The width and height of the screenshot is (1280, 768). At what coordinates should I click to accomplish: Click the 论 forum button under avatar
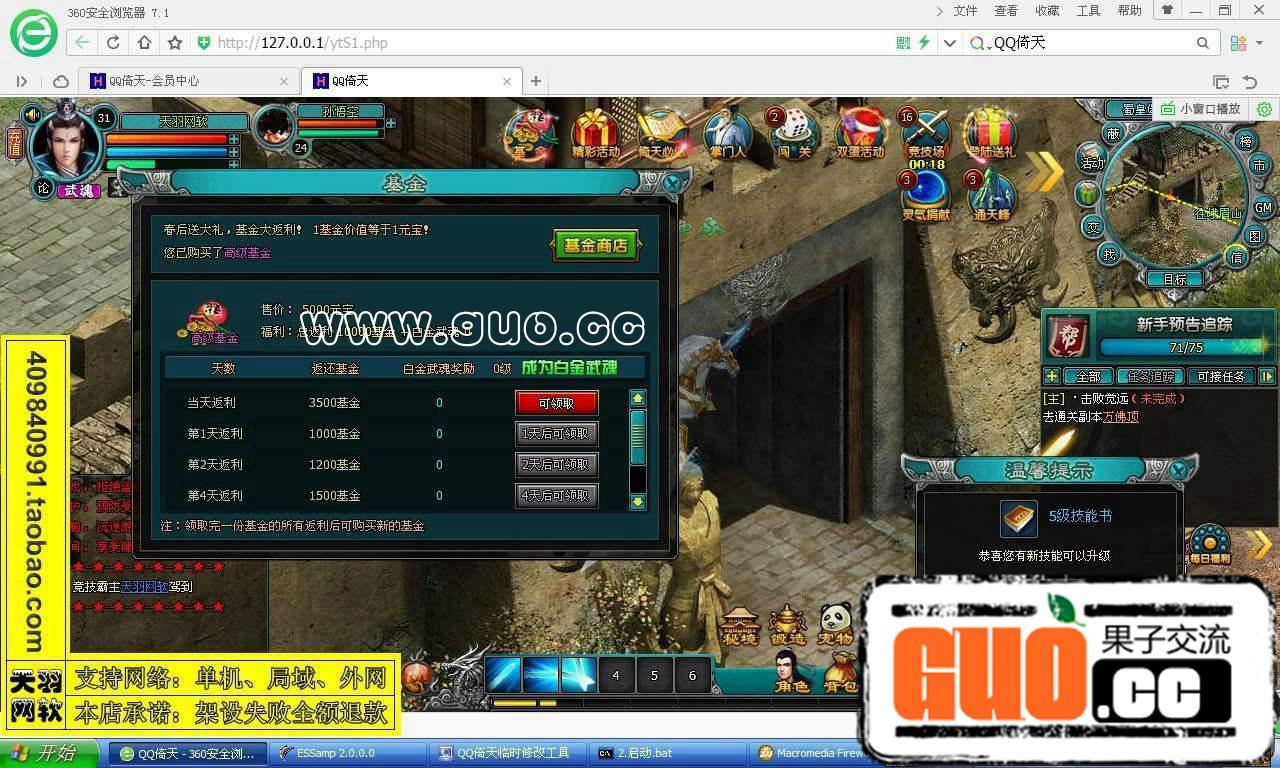pyautogui.click(x=43, y=188)
